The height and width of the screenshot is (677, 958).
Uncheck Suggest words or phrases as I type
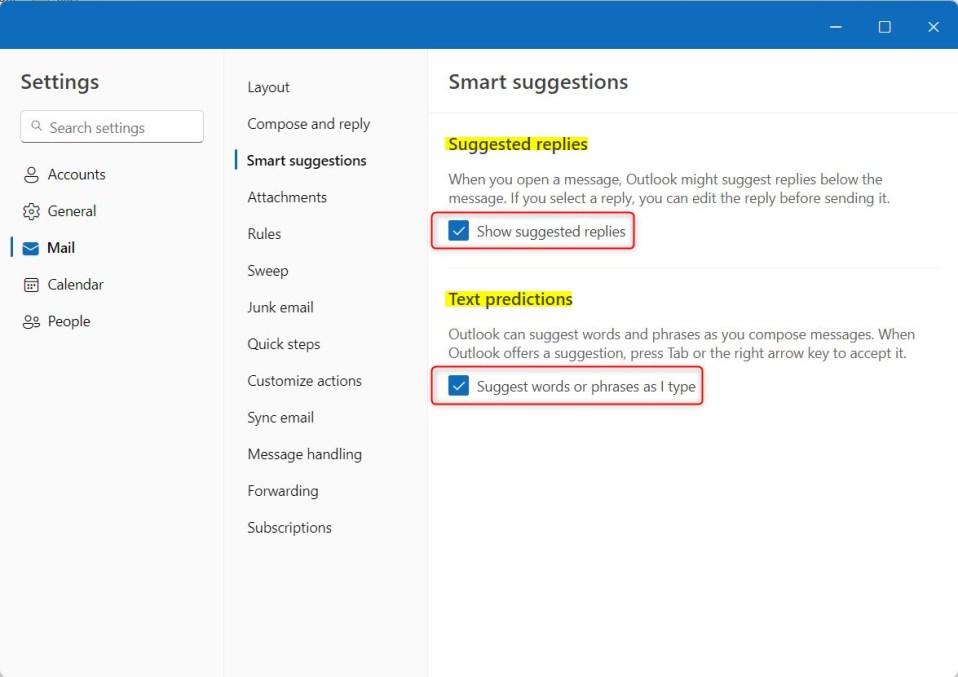tap(458, 386)
